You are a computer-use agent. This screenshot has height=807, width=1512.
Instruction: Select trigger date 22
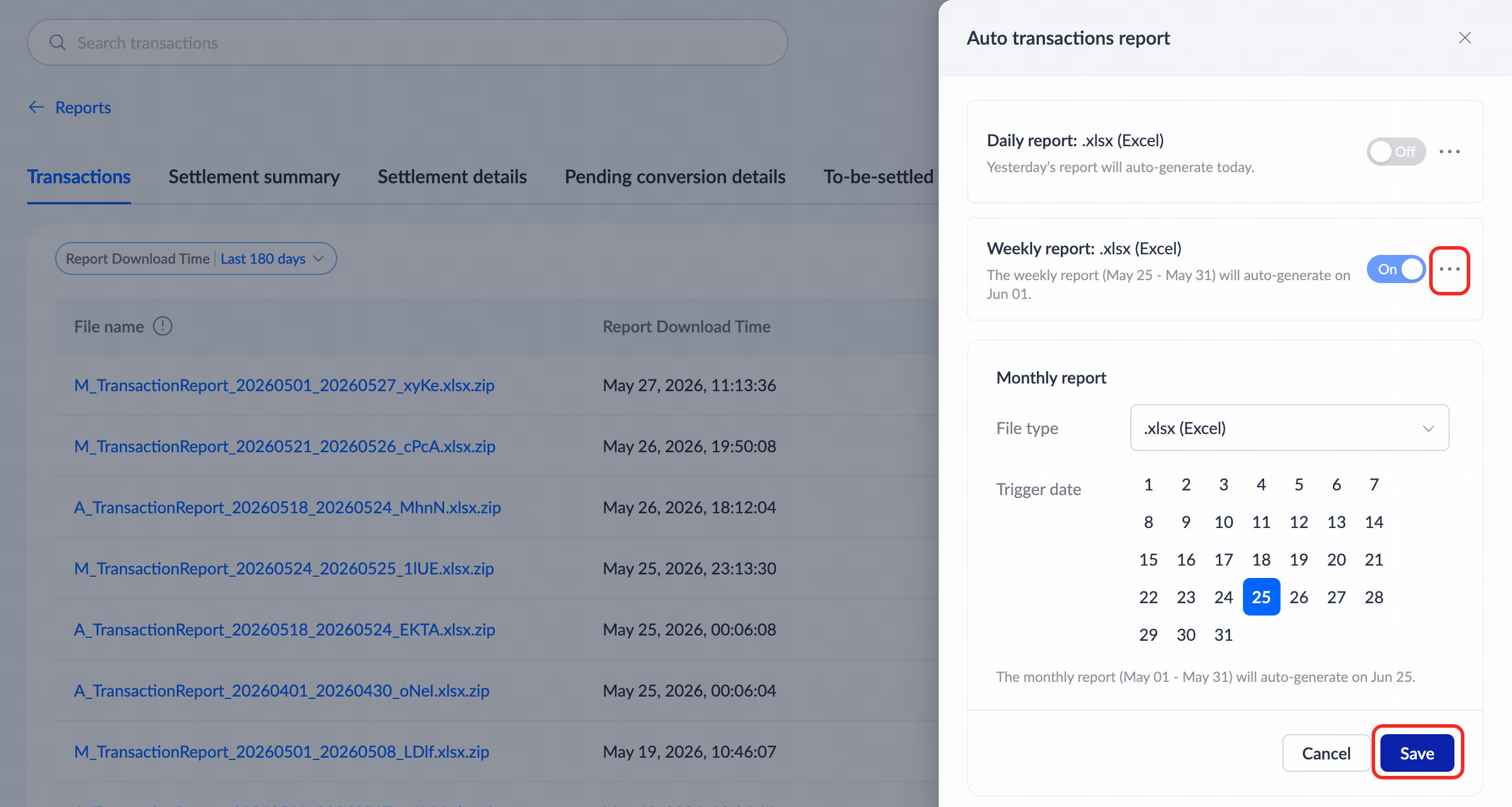pos(1148,597)
